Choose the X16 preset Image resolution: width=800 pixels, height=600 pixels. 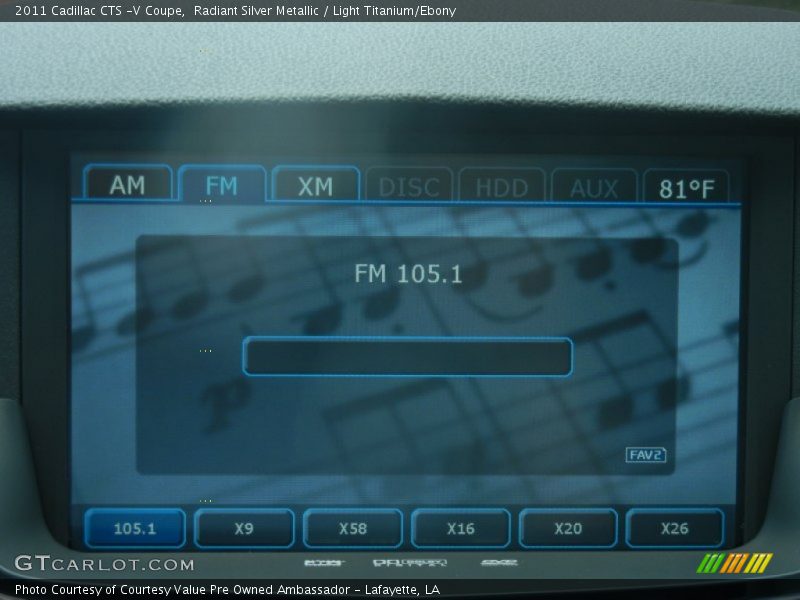[x=461, y=528]
